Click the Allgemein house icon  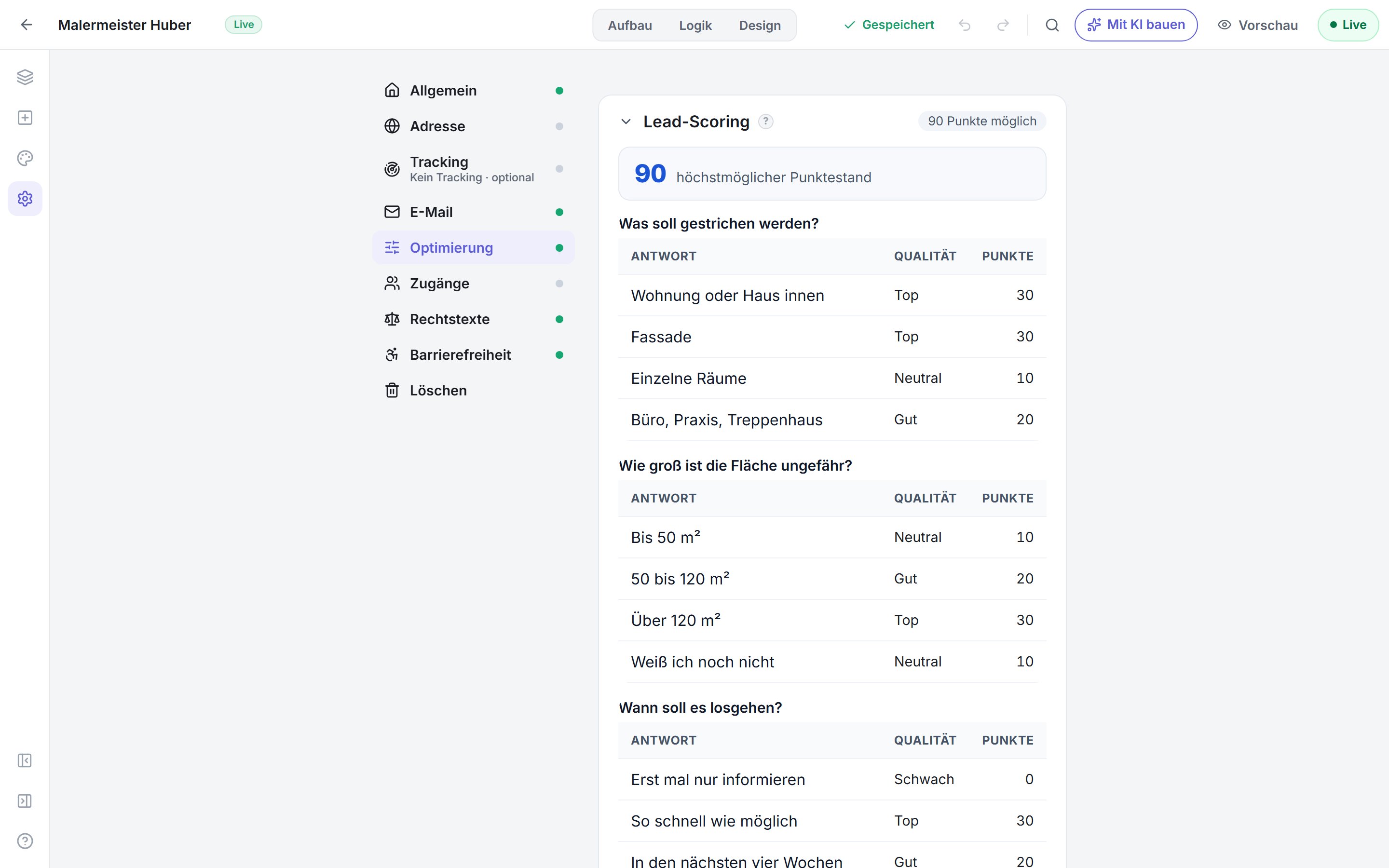point(392,90)
